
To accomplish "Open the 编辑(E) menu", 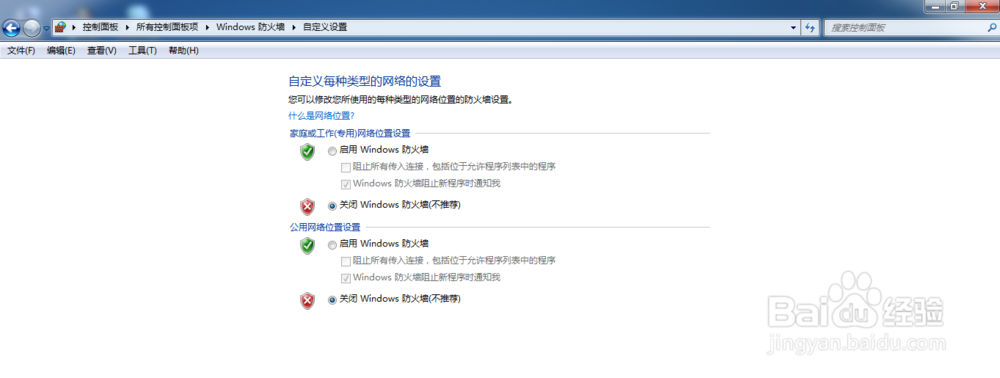I will 61,50.
